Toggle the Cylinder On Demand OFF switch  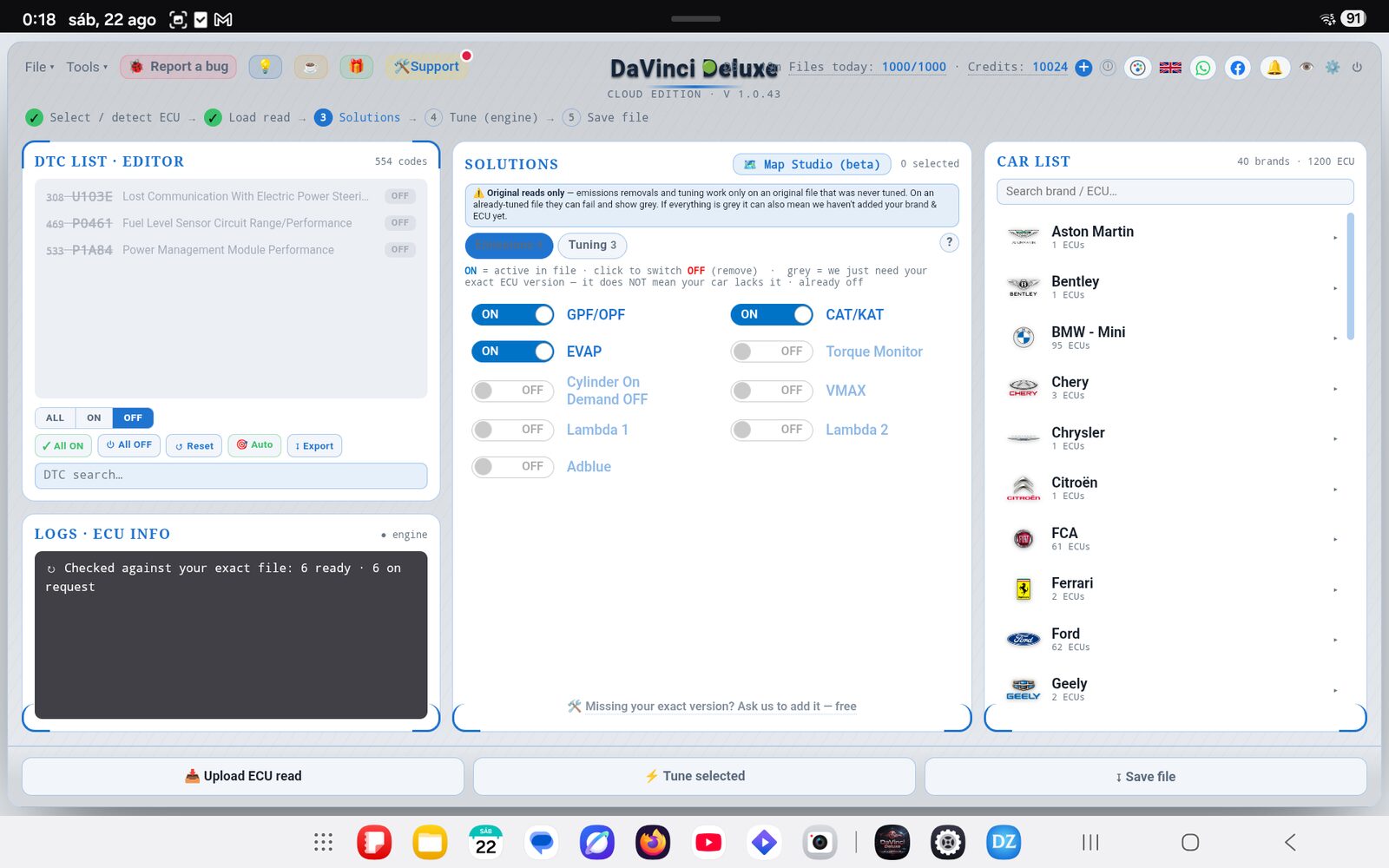coord(513,391)
